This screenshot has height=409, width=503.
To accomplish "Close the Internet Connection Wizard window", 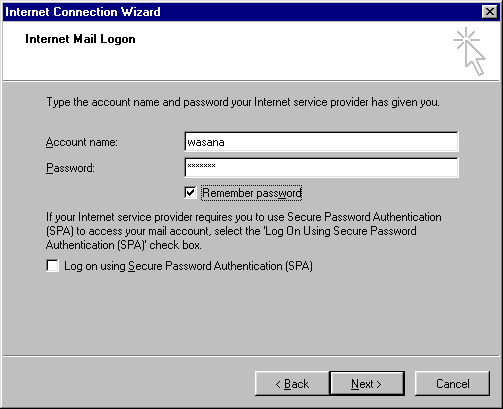I will click(490, 12).
